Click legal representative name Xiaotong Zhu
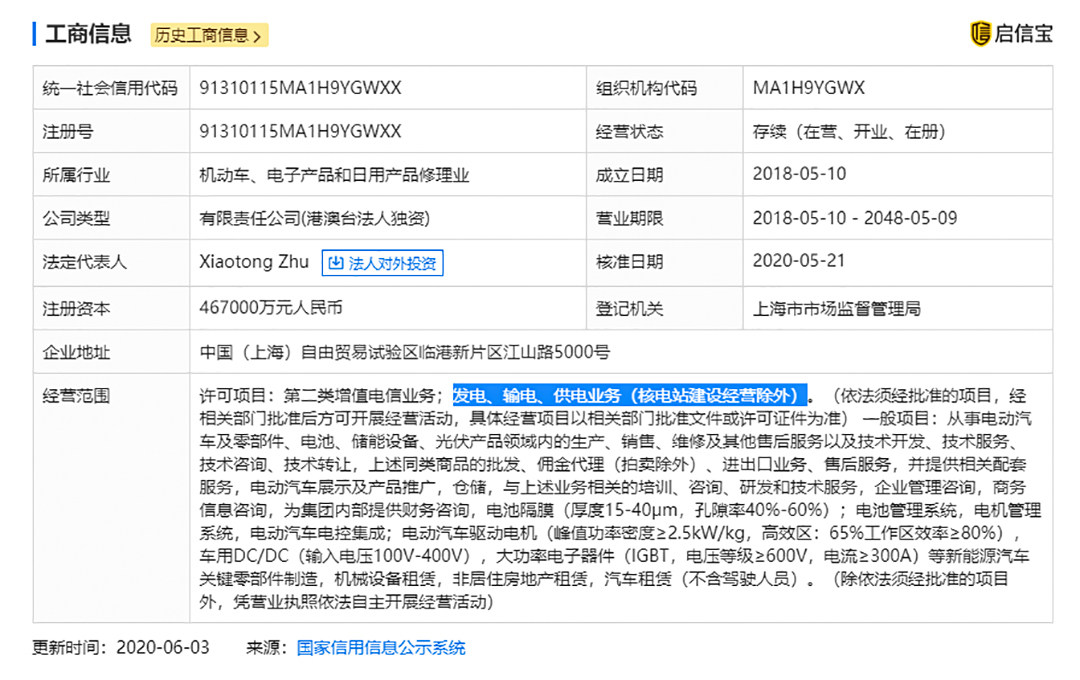This screenshot has width=1080, height=680. (254, 262)
